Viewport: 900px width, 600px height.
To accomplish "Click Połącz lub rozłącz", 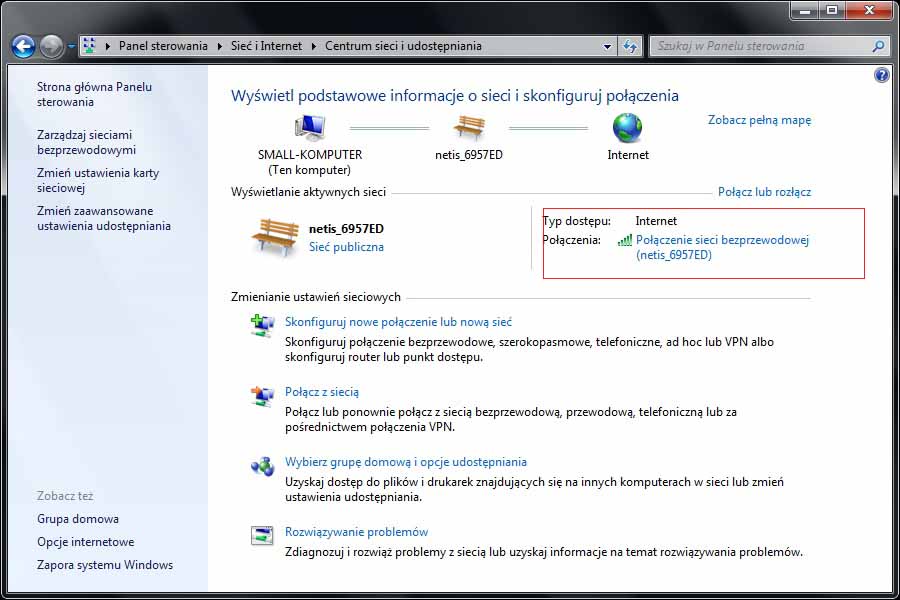I will click(764, 192).
